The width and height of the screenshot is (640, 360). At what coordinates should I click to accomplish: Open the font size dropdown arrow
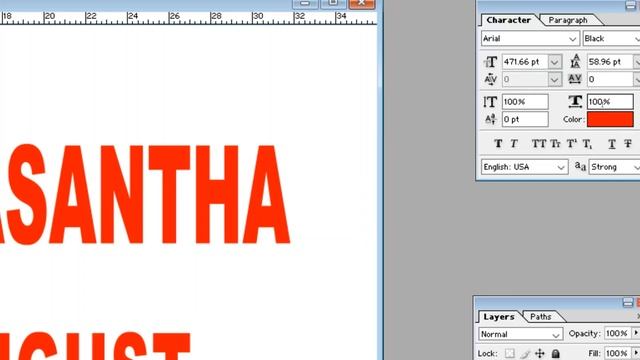[554, 62]
